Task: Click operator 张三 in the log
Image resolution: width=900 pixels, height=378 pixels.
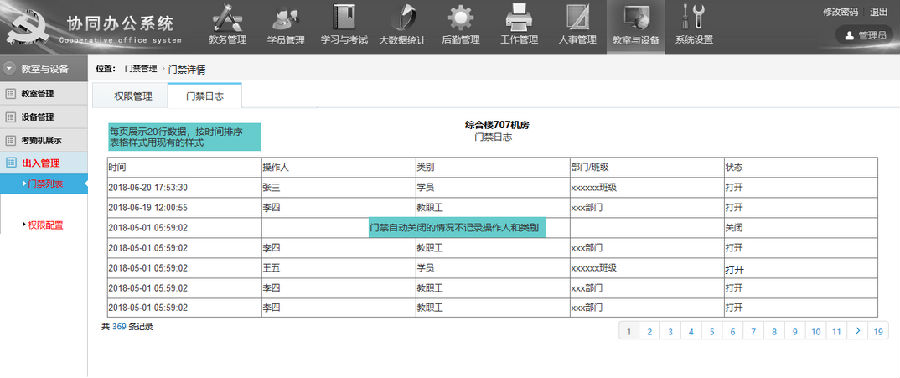Action: pos(271,188)
